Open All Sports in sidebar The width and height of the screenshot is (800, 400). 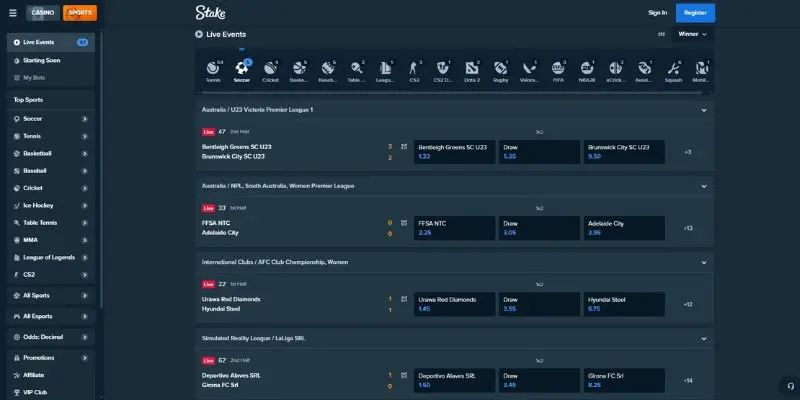tap(51, 295)
